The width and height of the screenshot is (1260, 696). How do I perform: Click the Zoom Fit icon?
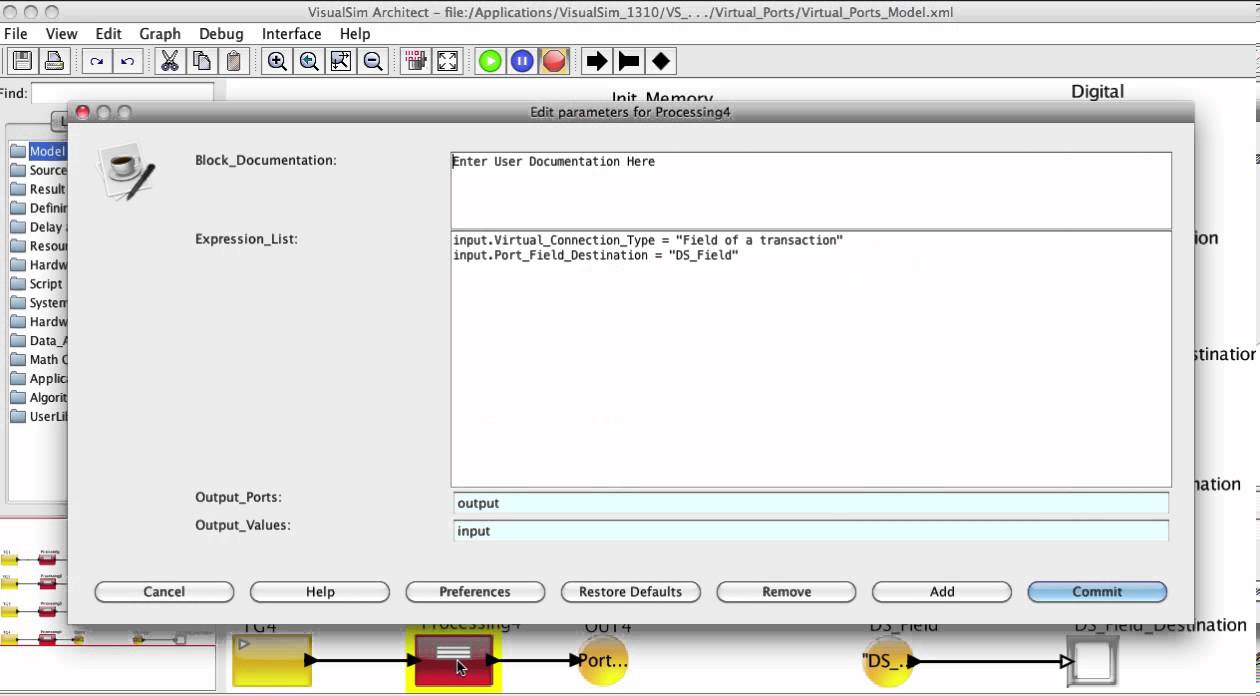pyautogui.click(x=341, y=61)
